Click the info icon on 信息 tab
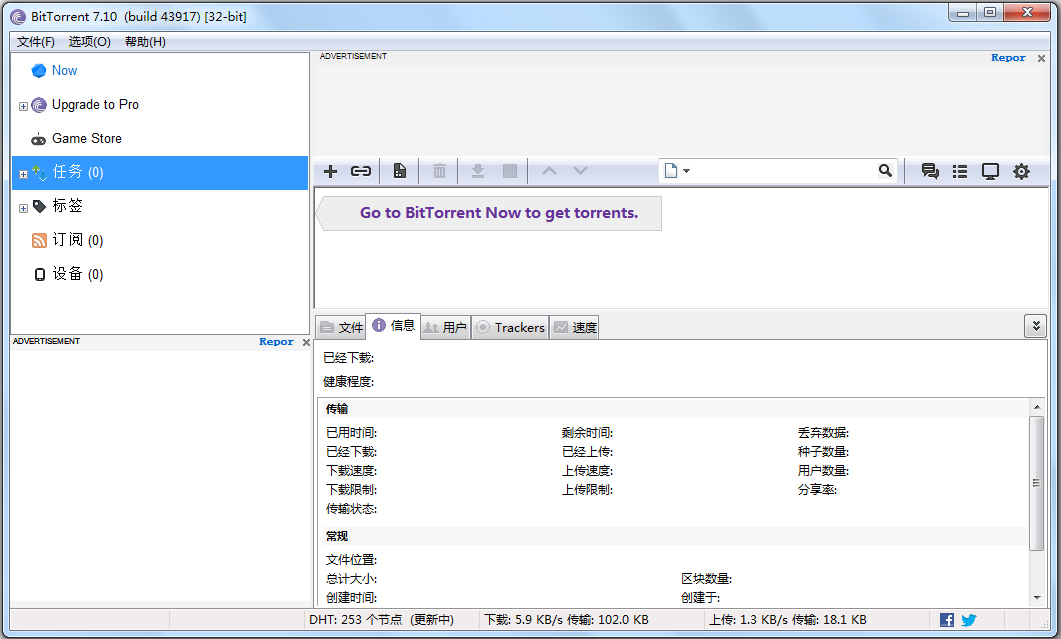1061x639 pixels. tap(379, 325)
